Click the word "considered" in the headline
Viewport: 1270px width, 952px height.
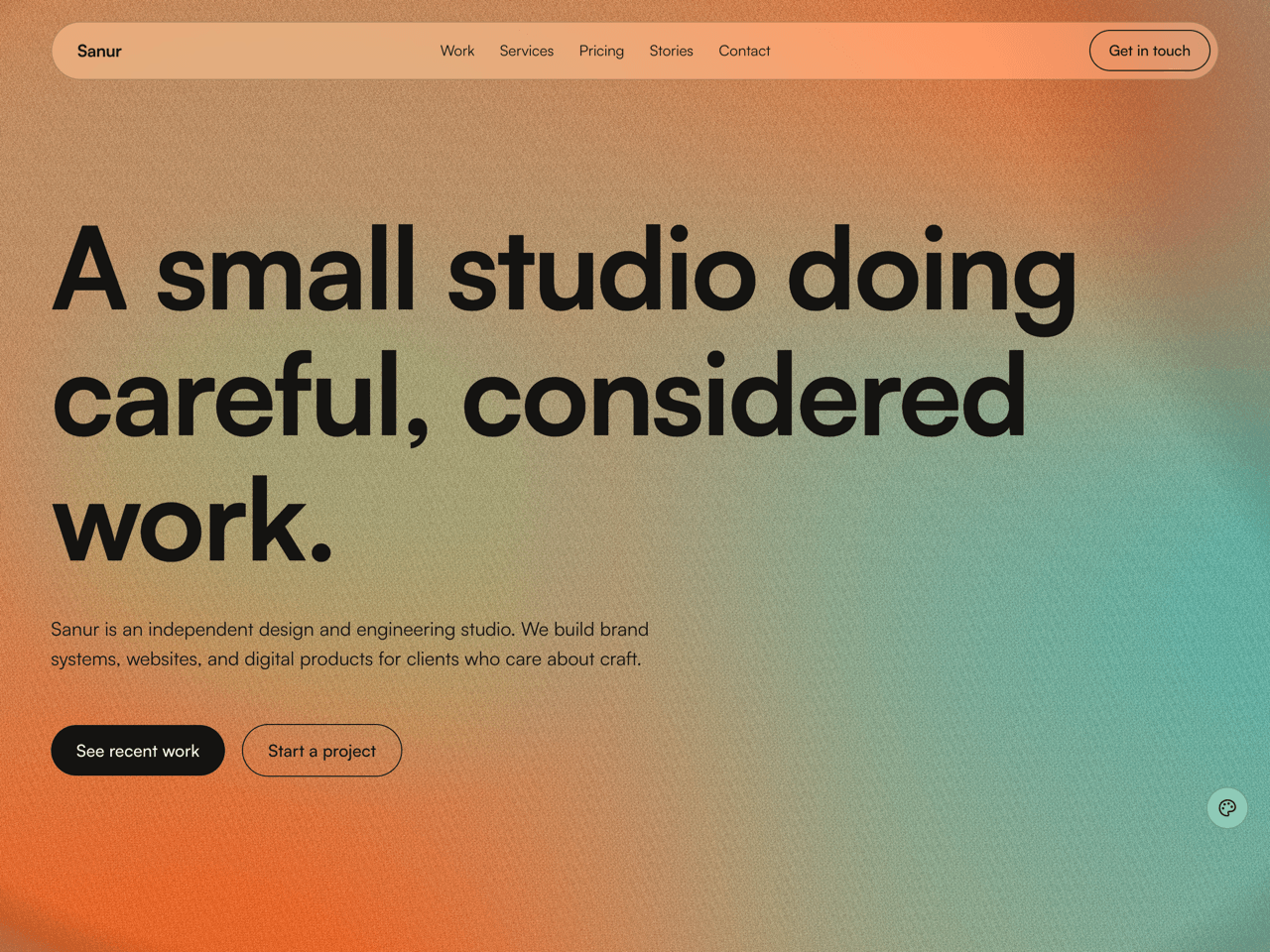click(x=744, y=399)
